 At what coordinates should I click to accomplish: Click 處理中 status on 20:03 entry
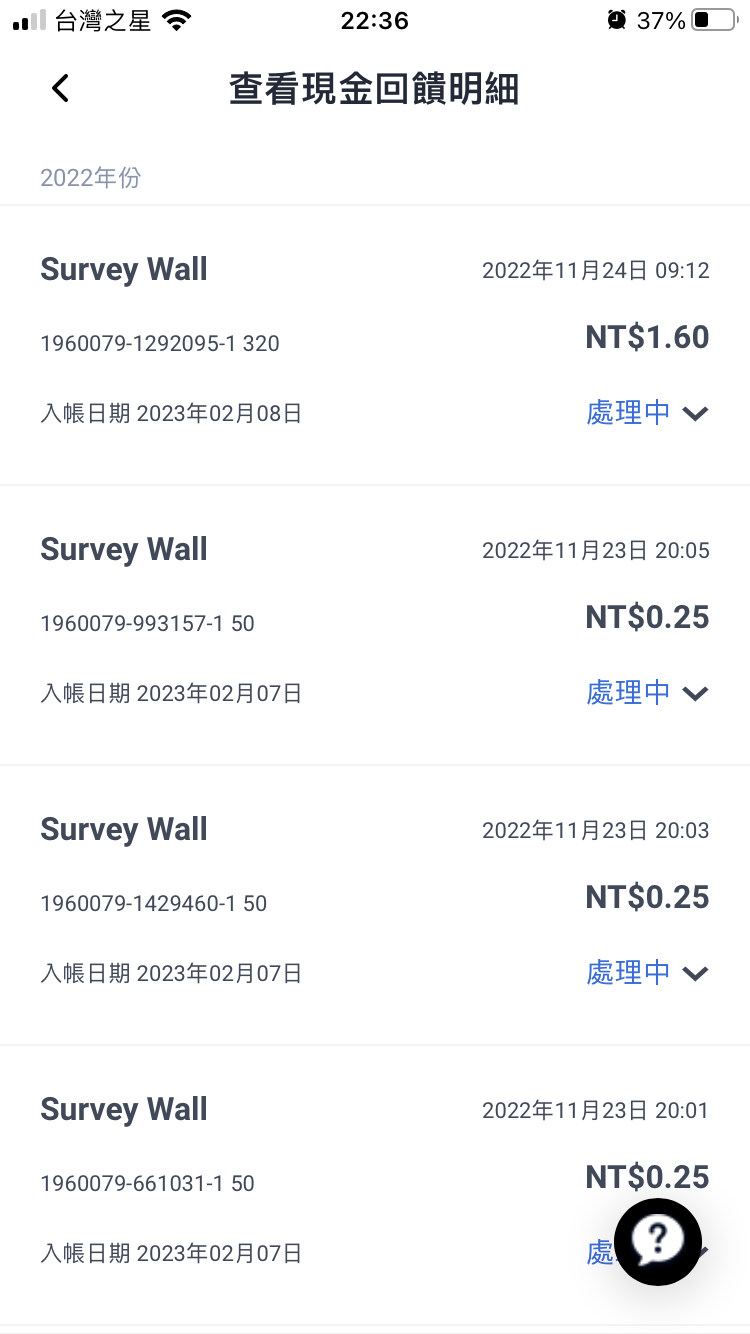coord(628,973)
